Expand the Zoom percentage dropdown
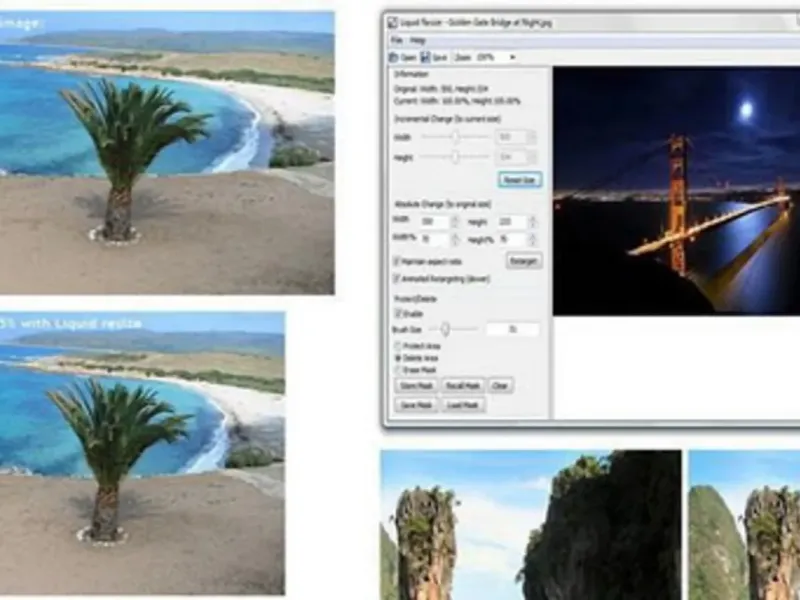The width and height of the screenshot is (800, 600). [513, 57]
